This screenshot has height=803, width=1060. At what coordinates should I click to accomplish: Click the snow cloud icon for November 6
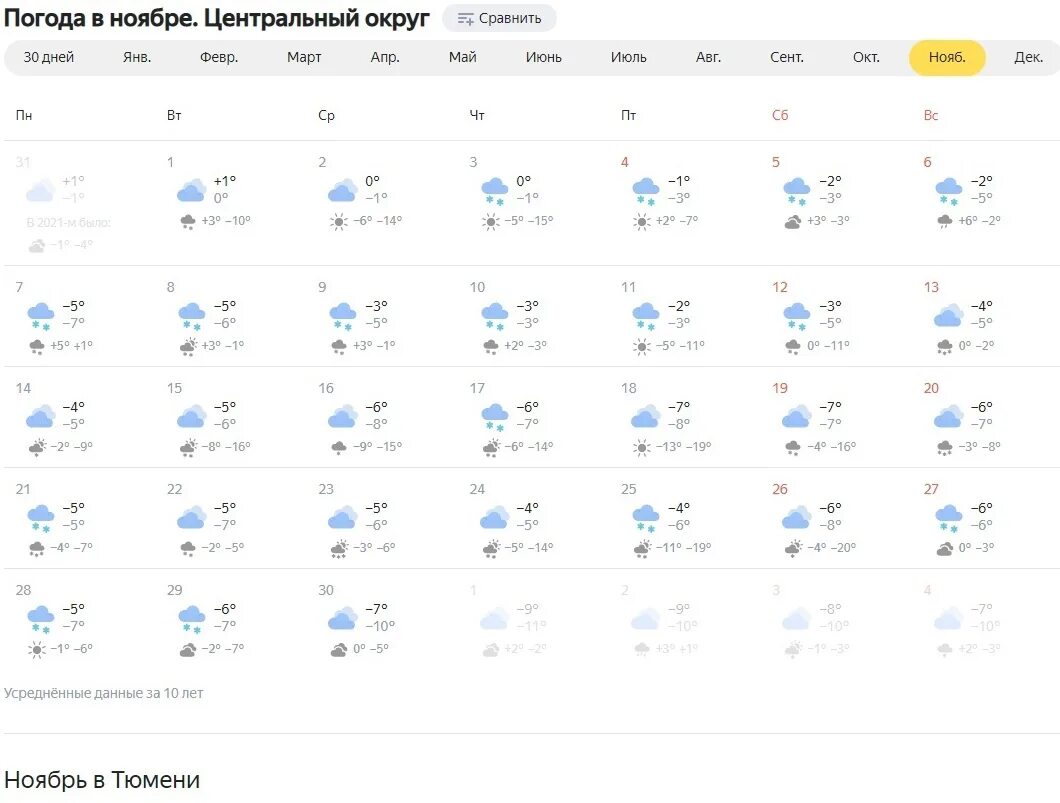click(x=948, y=192)
